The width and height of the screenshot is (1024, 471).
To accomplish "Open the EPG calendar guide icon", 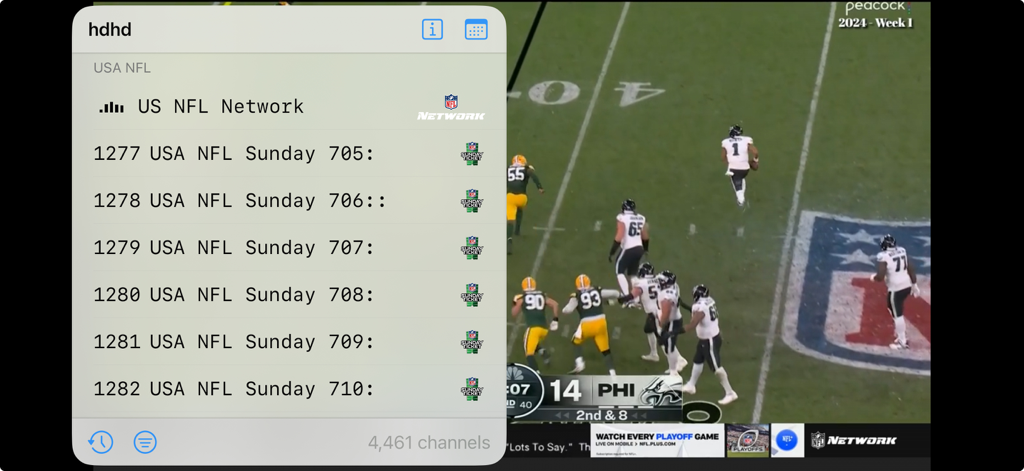I will (x=476, y=29).
